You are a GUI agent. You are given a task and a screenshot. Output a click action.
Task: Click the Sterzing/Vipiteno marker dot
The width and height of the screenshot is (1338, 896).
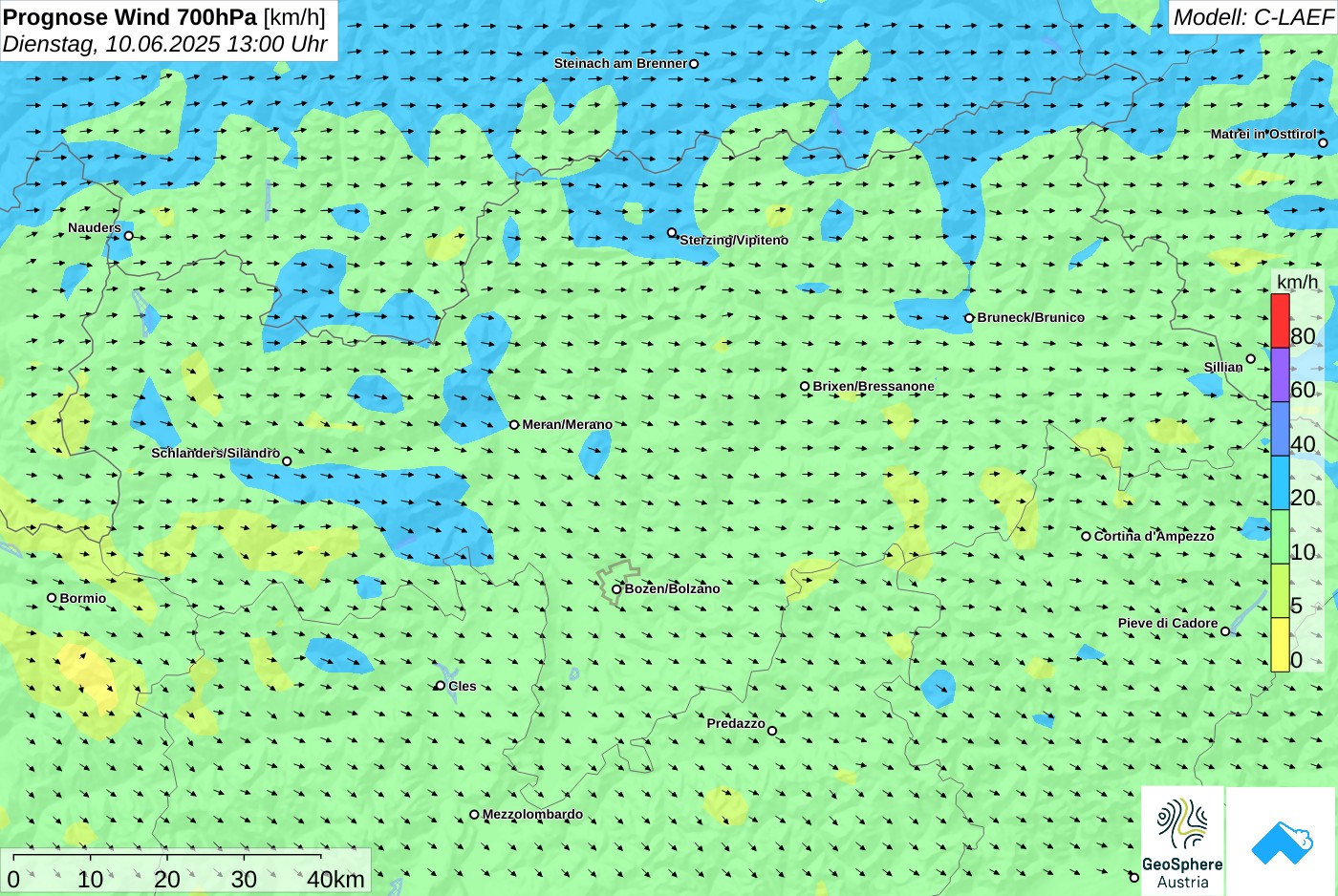click(x=672, y=232)
